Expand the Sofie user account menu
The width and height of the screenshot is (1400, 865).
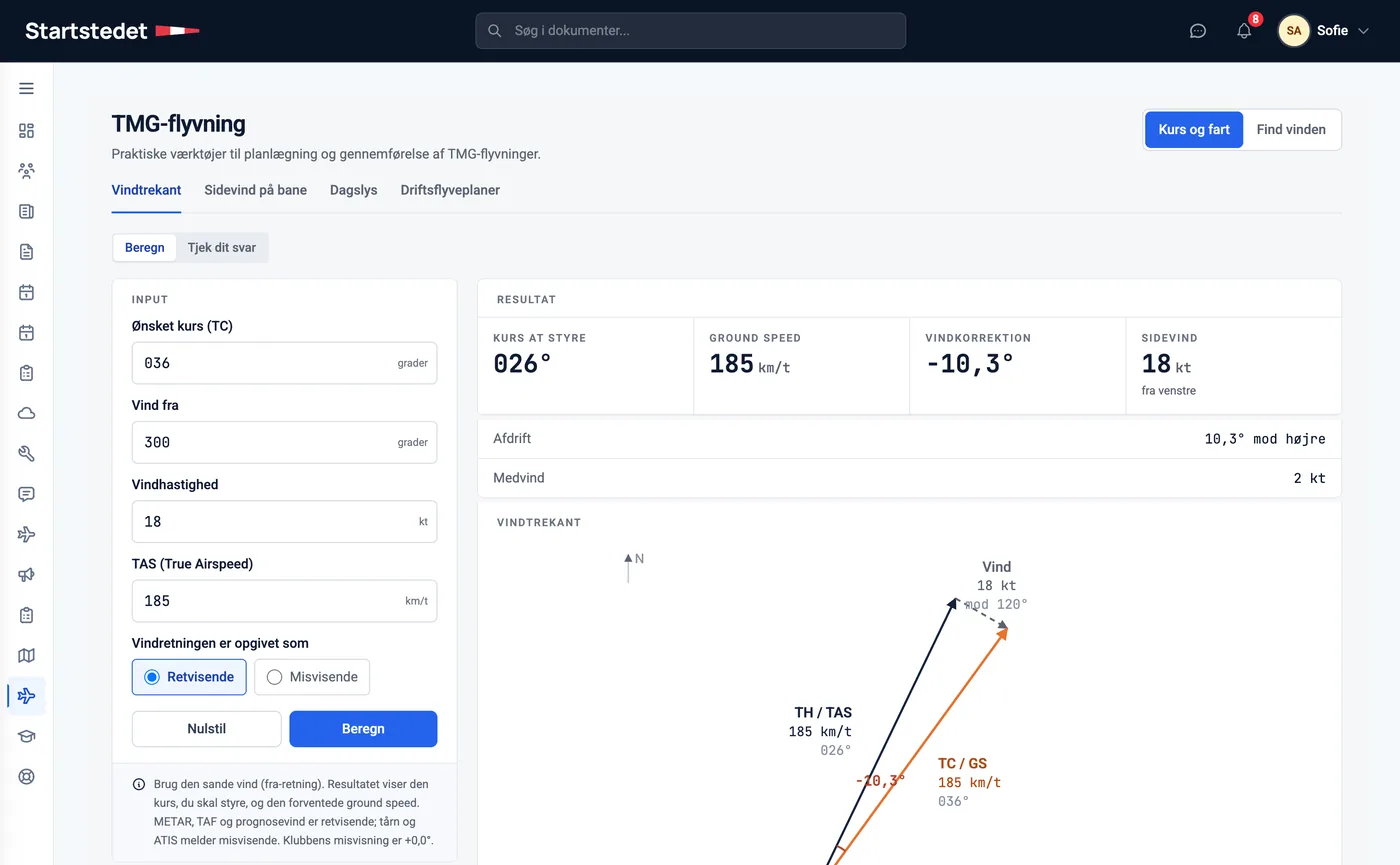pyautogui.click(x=1326, y=31)
